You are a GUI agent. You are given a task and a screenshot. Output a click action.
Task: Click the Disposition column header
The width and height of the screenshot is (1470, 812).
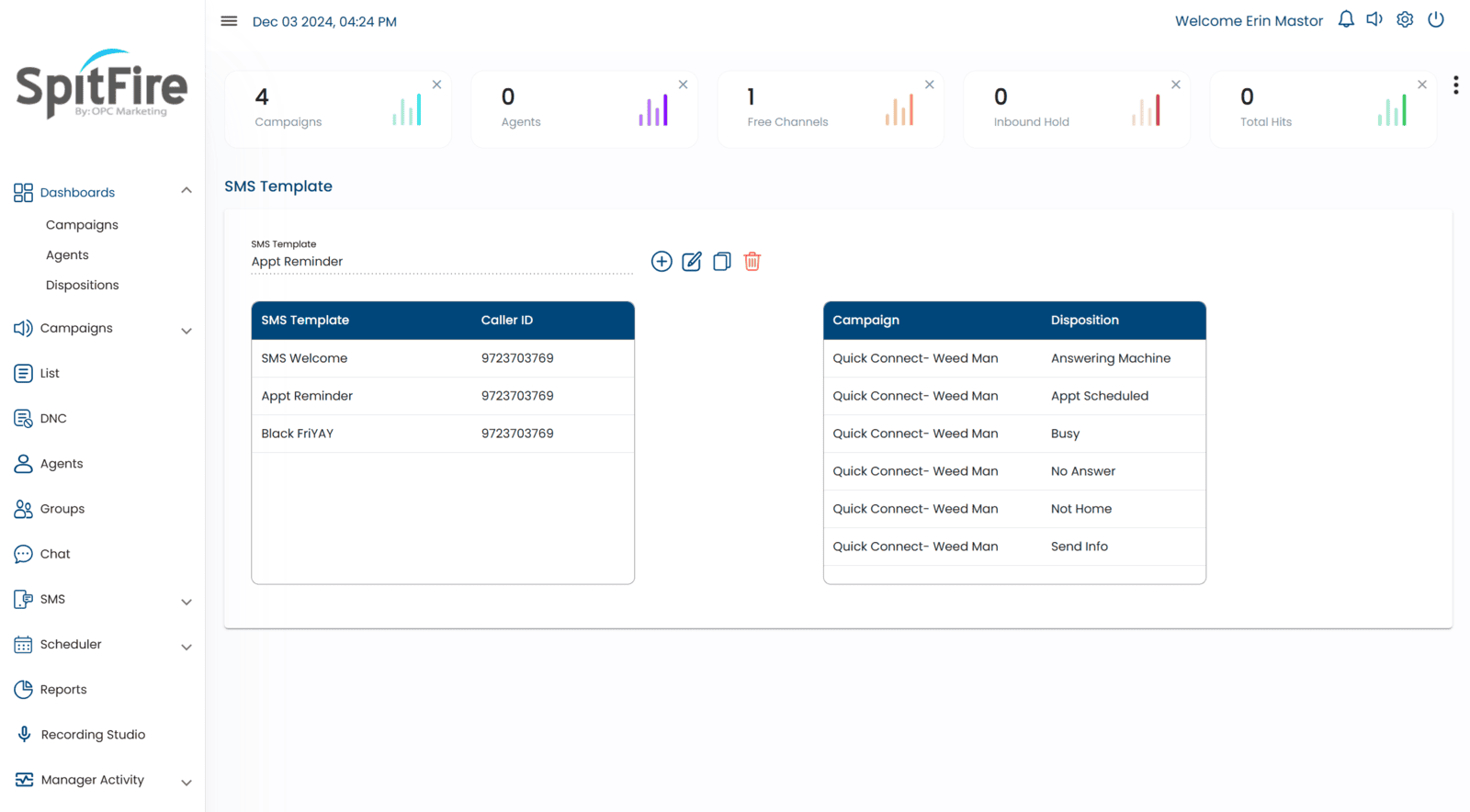pos(1085,321)
